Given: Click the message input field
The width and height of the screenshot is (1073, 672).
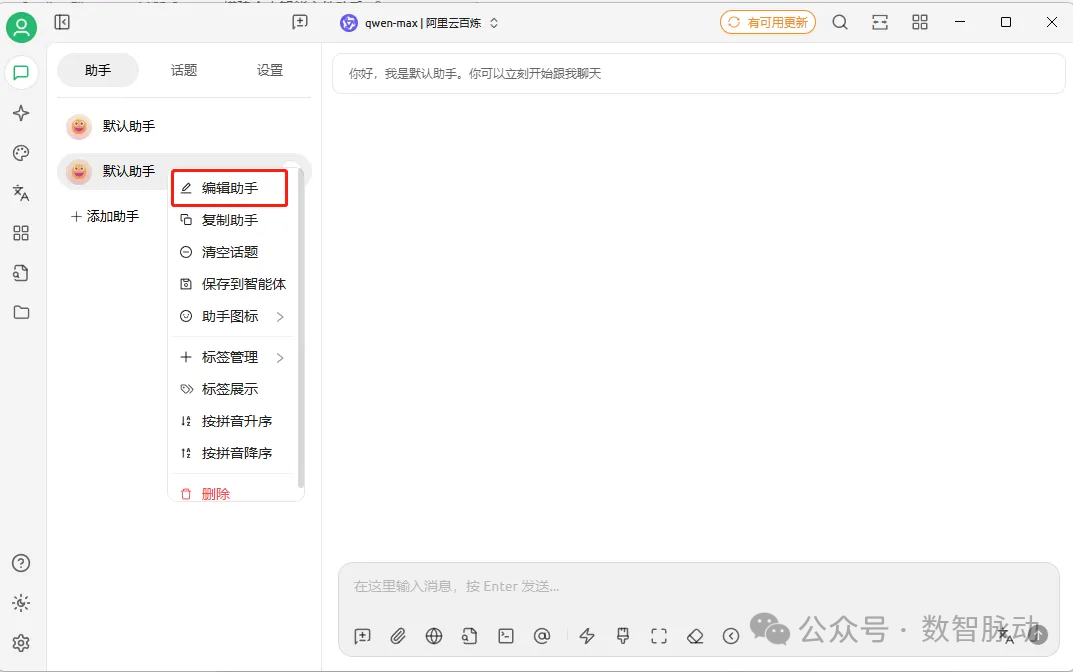Looking at the screenshot, I should tap(600, 586).
